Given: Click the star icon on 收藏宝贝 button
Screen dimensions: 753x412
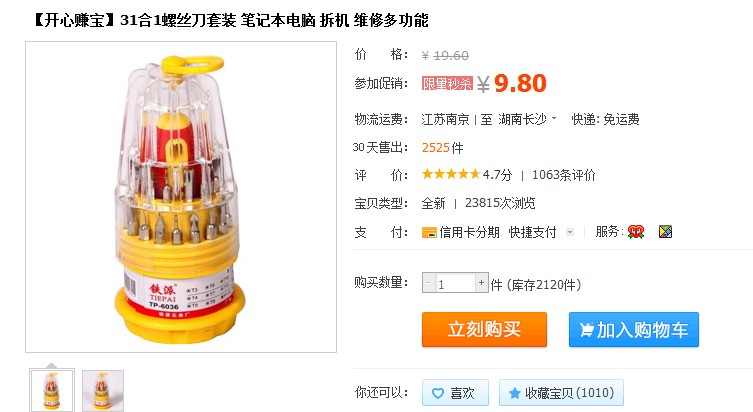Looking at the screenshot, I should coord(514,393).
